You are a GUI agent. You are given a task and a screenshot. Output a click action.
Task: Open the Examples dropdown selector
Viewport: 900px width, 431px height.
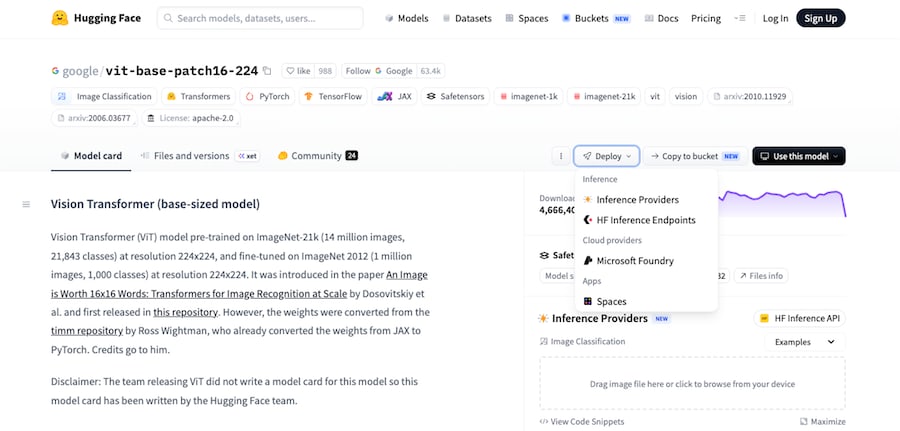click(805, 342)
